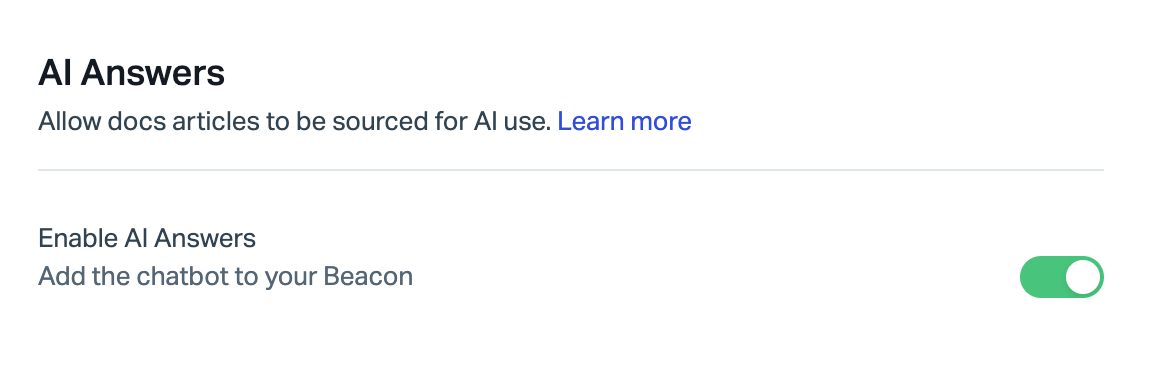Flip the green on/off switch at right
1150x372 pixels.
click(1061, 277)
